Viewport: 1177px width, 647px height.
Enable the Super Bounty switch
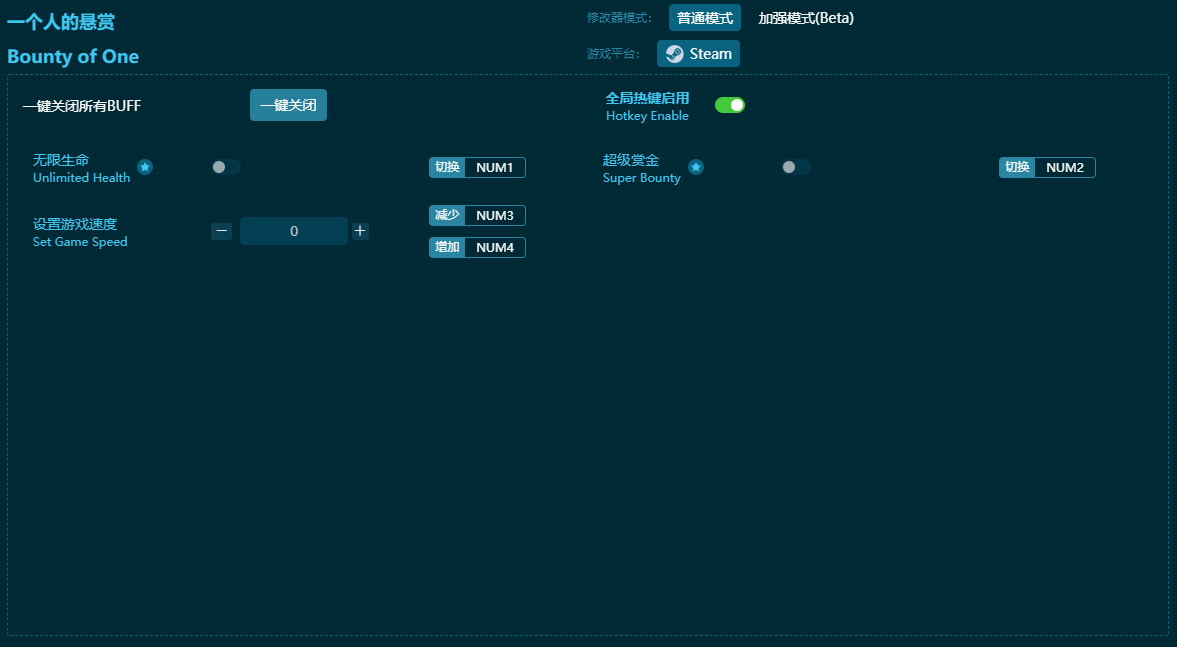[796, 167]
